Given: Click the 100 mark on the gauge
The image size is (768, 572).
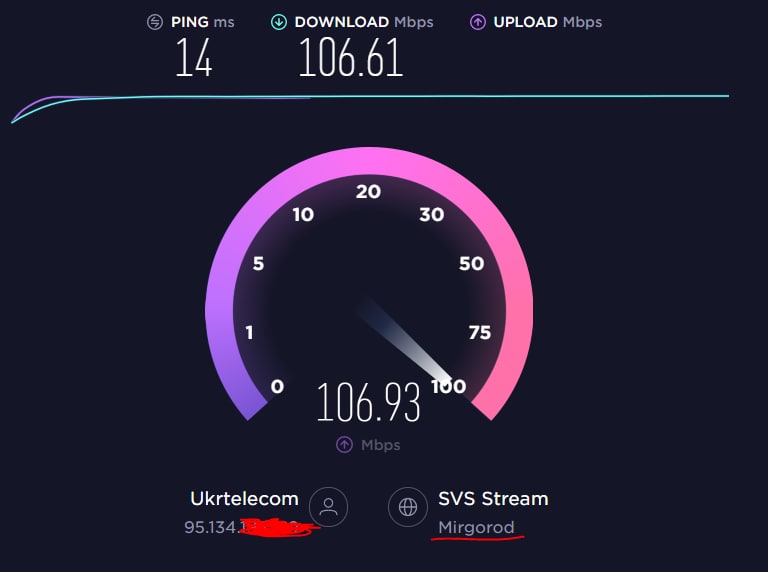Looking at the screenshot, I should pos(449,386).
